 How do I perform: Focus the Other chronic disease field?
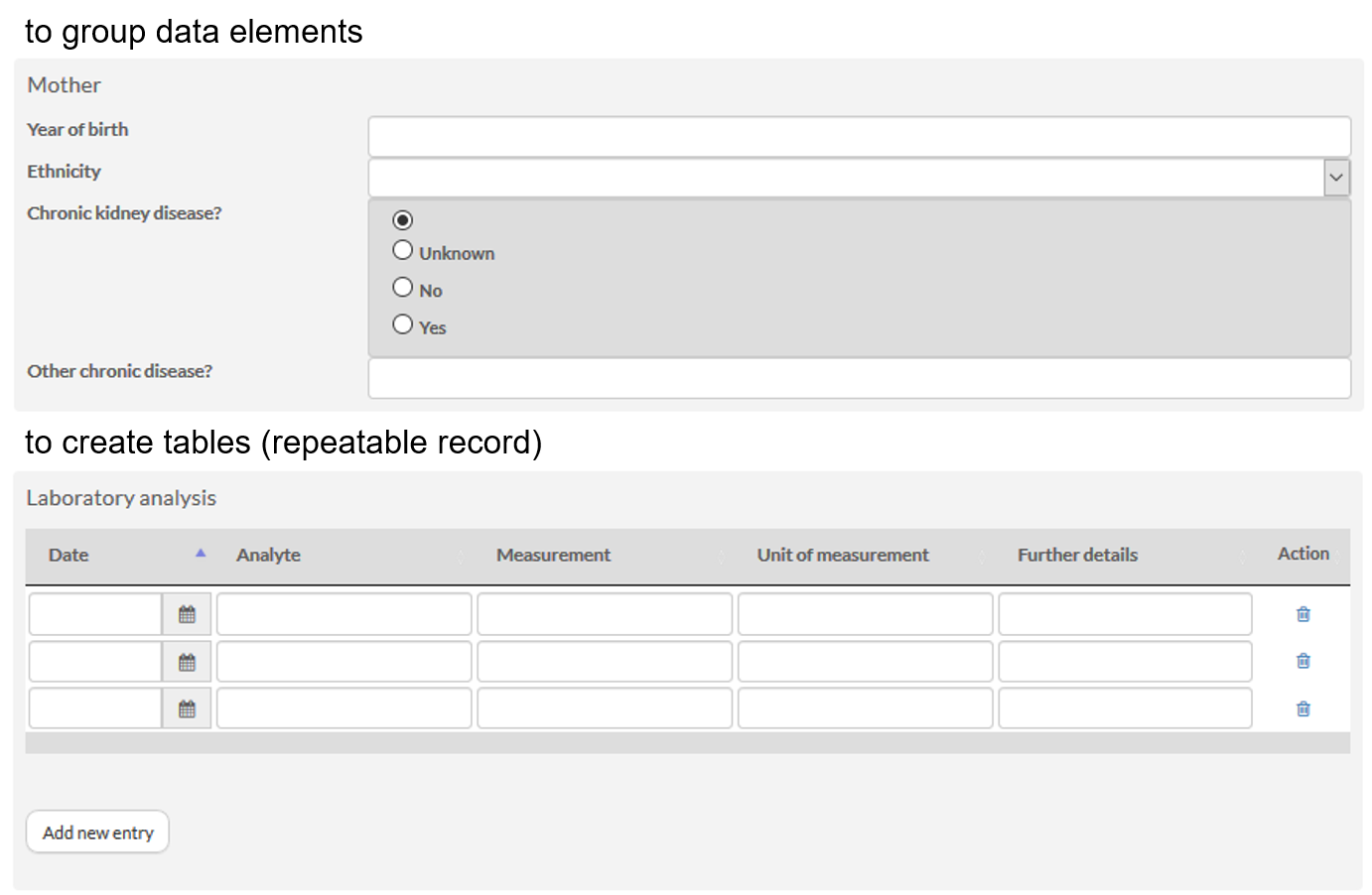point(860,378)
